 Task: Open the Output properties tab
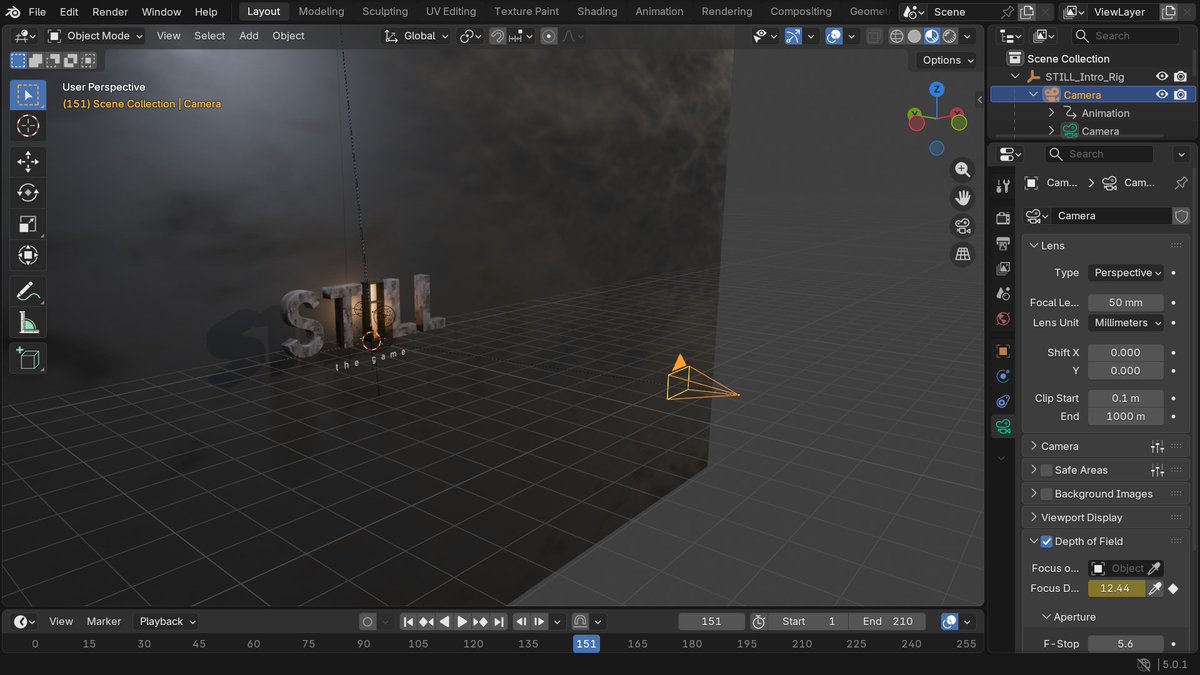(x=1003, y=243)
